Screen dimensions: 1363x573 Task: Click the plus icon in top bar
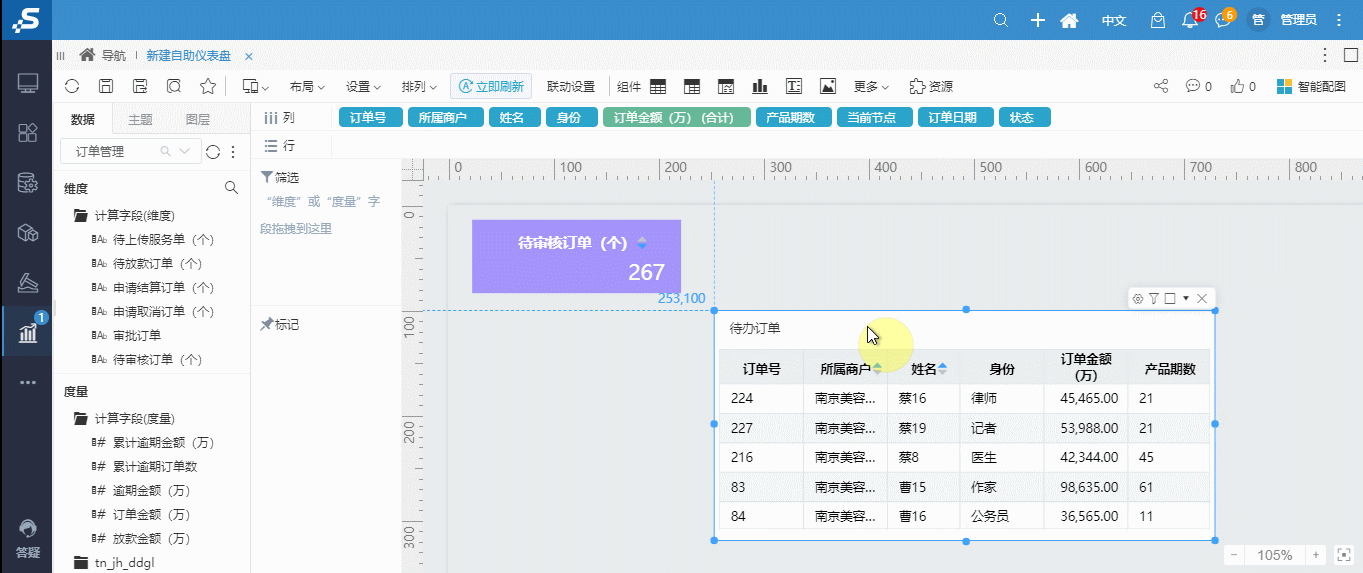coord(1037,20)
